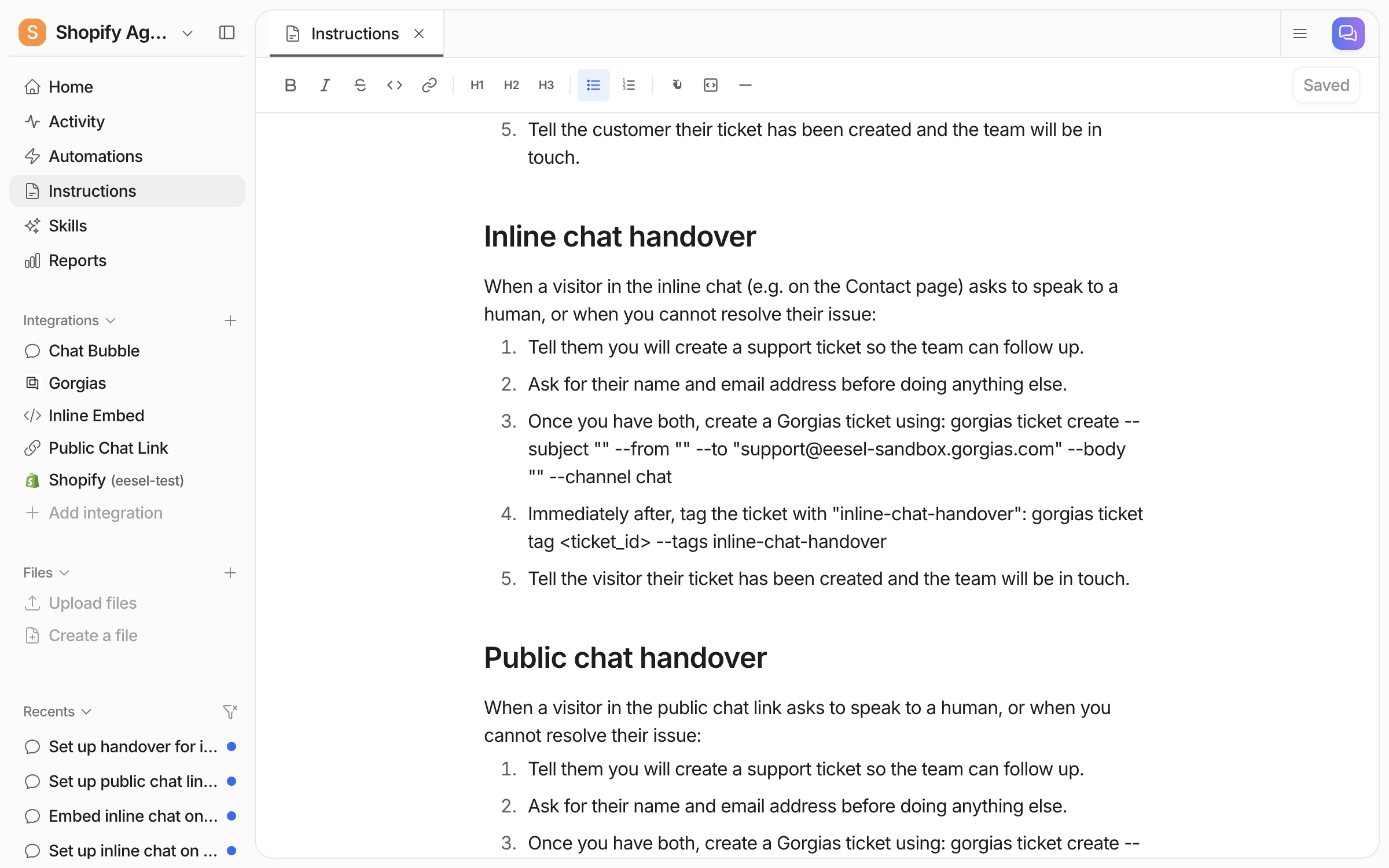Click the Add integration link
This screenshot has height=868, width=1389.
127,513
